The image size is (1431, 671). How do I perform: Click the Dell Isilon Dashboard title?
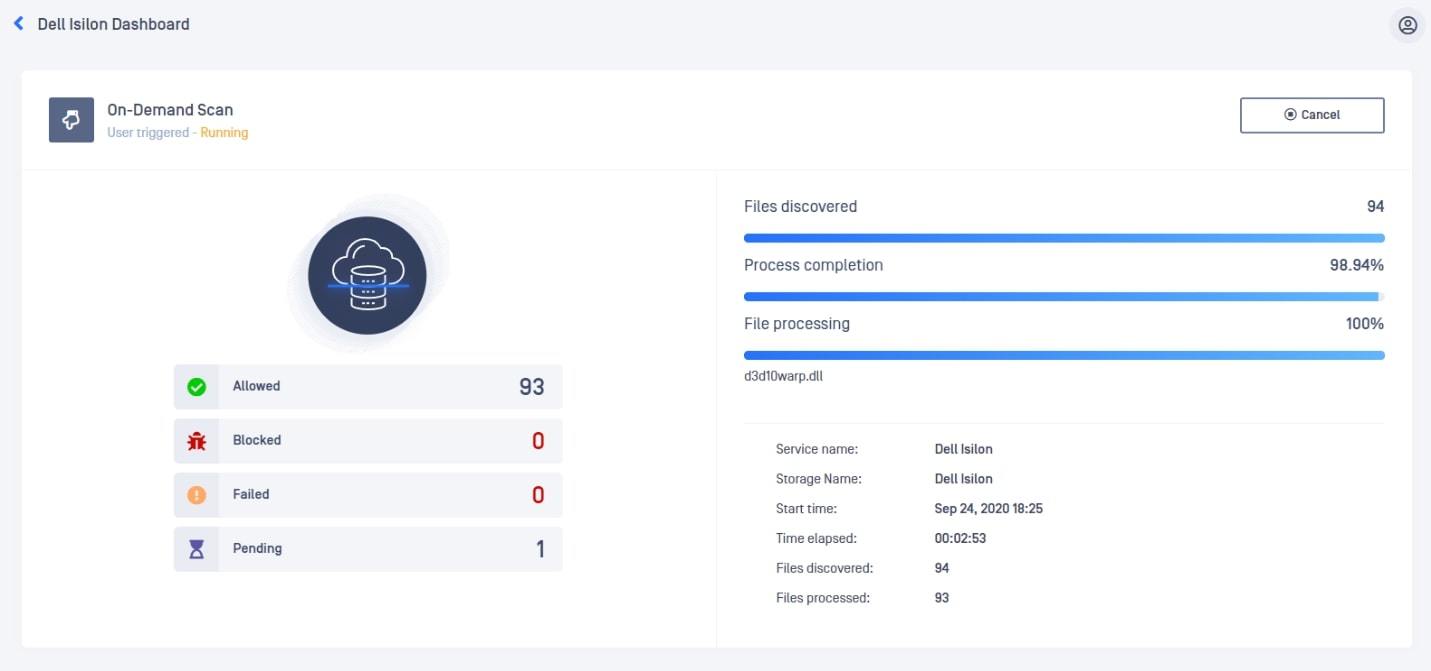click(113, 24)
